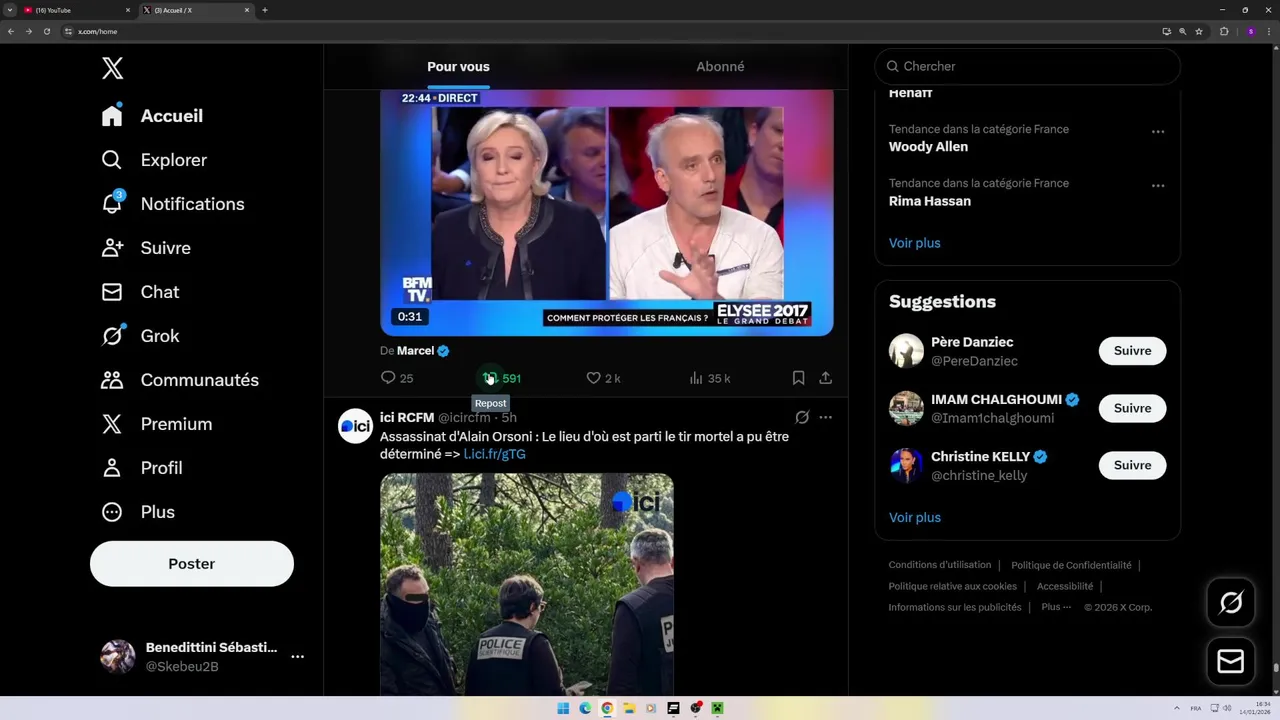Play the BFM TV debate video
The image size is (1280, 720).
607,212
